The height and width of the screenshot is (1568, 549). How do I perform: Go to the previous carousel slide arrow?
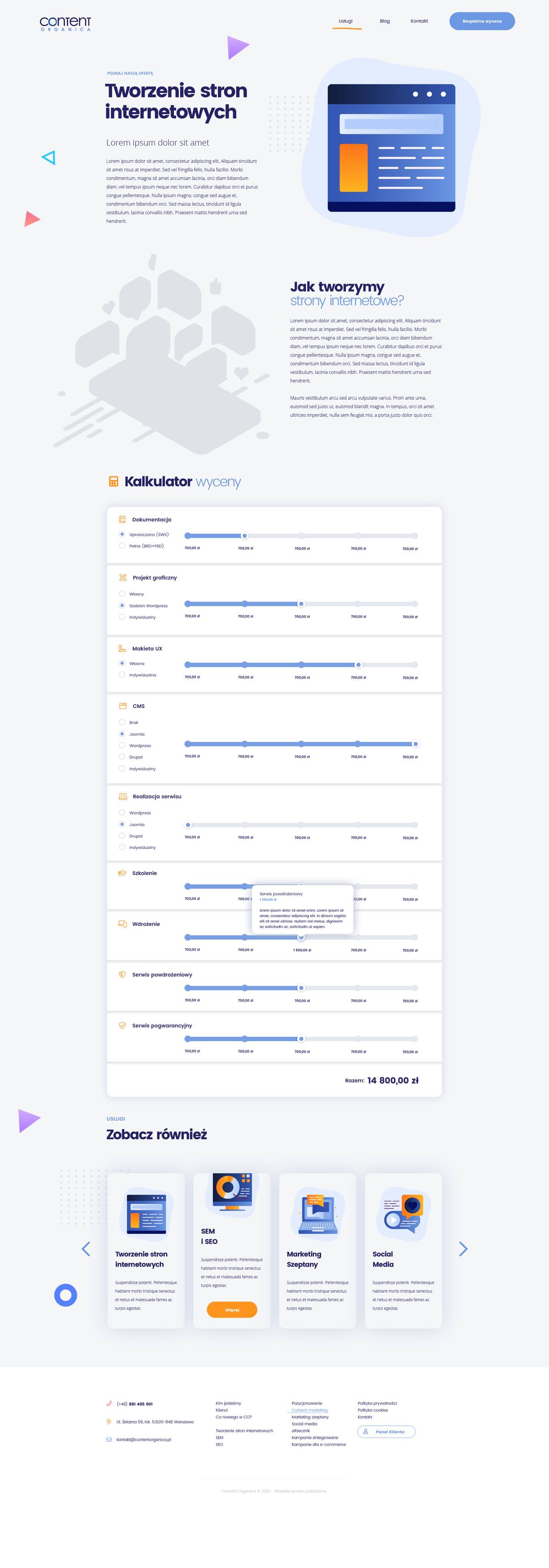click(86, 1249)
